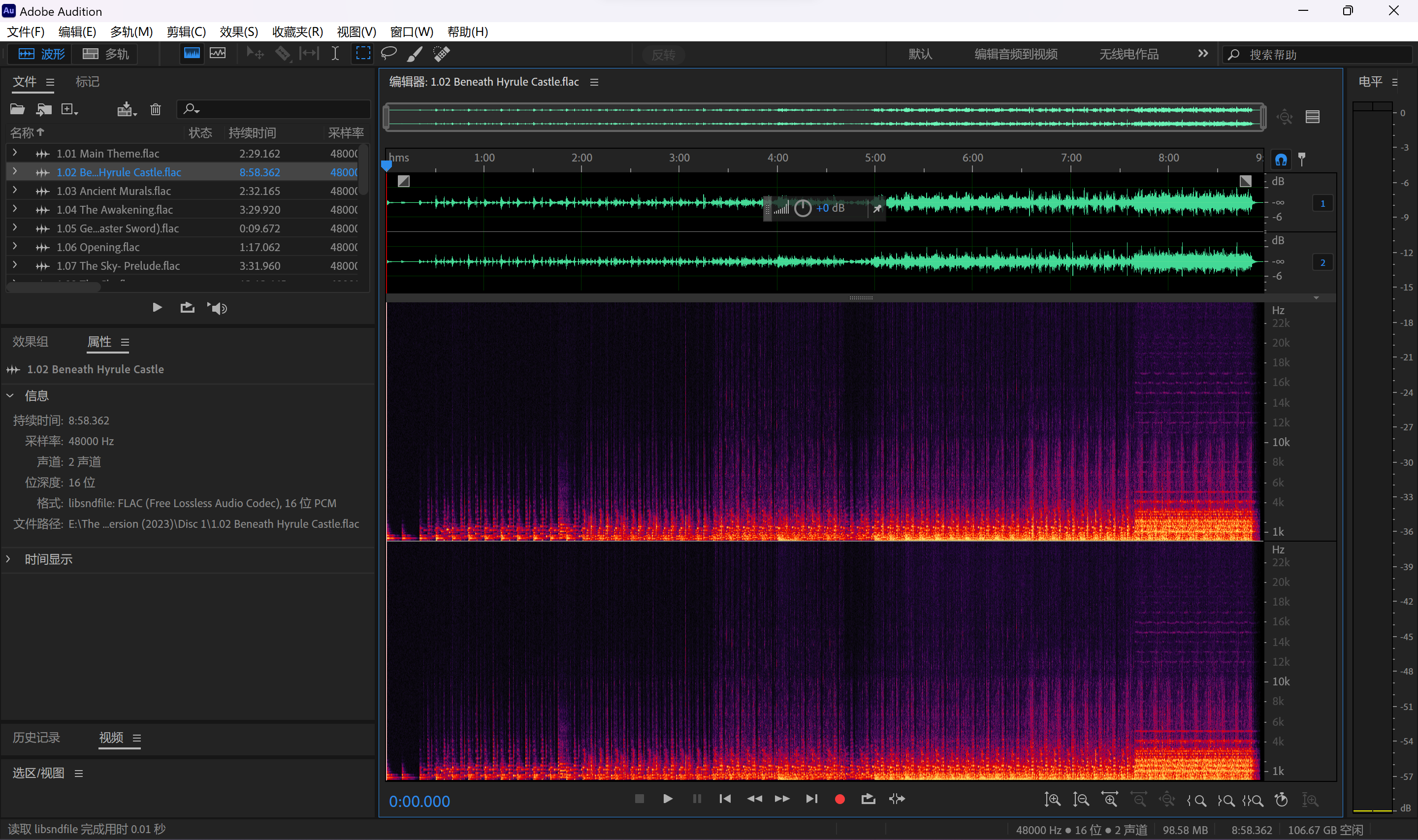The image size is (1418, 840).
Task: Open the 效果(S) menu
Action: [239, 32]
